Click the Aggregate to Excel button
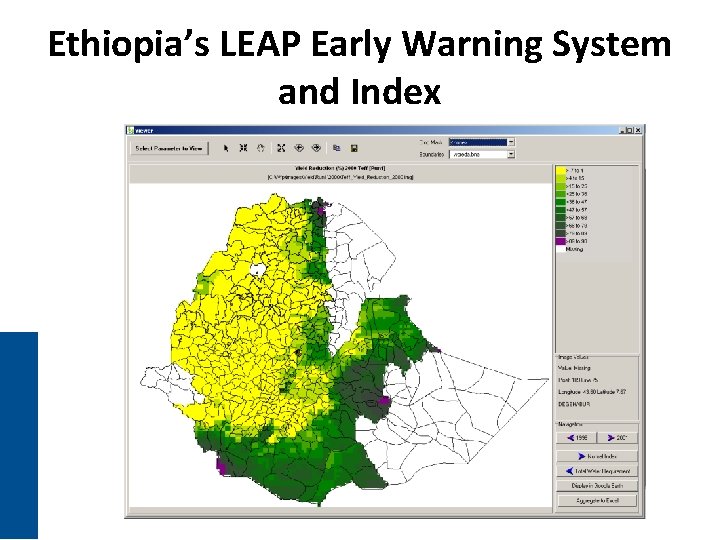The width and height of the screenshot is (720, 540). 597,501
